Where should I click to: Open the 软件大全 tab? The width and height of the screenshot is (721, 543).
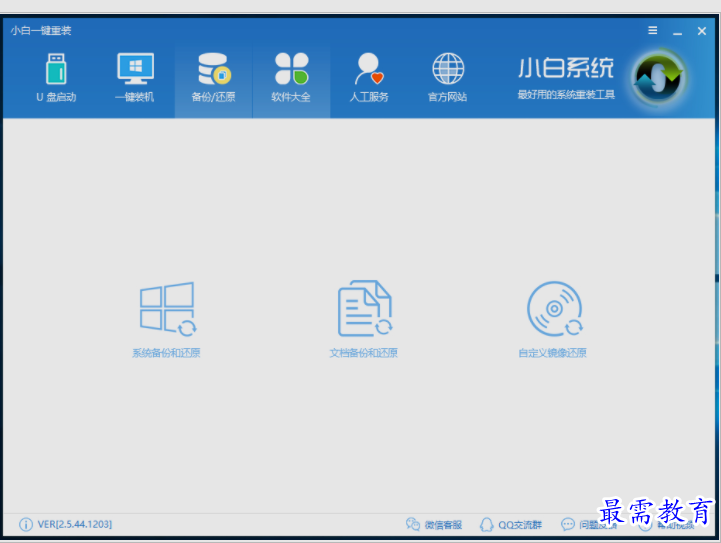pyautogui.click(x=291, y=79)
